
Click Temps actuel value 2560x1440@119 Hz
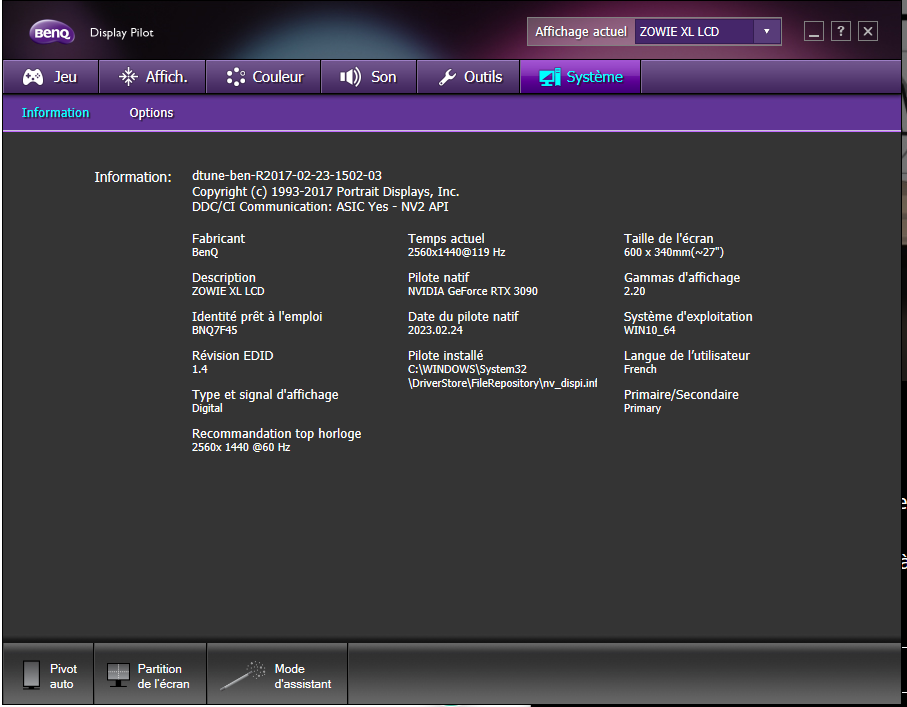[456, 252]
